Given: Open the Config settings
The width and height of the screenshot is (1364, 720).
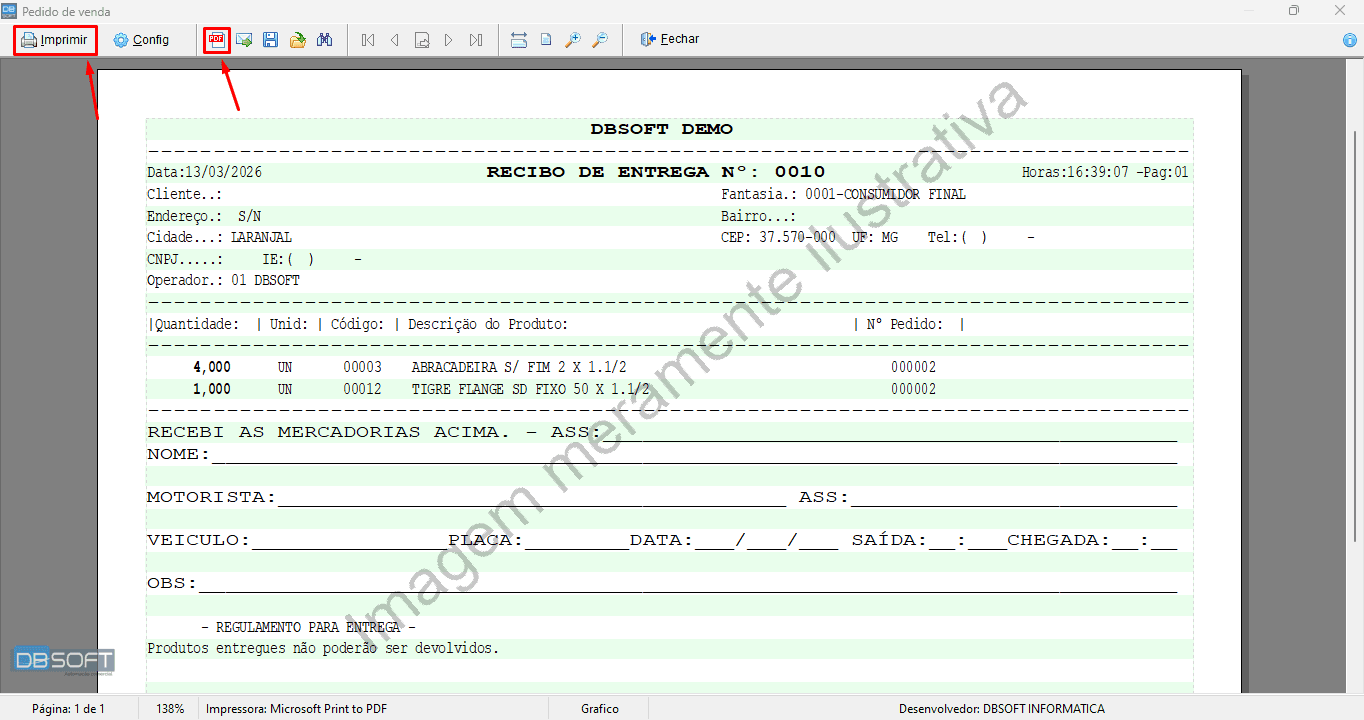Looking at the screenshot, I should click(141, 40).
